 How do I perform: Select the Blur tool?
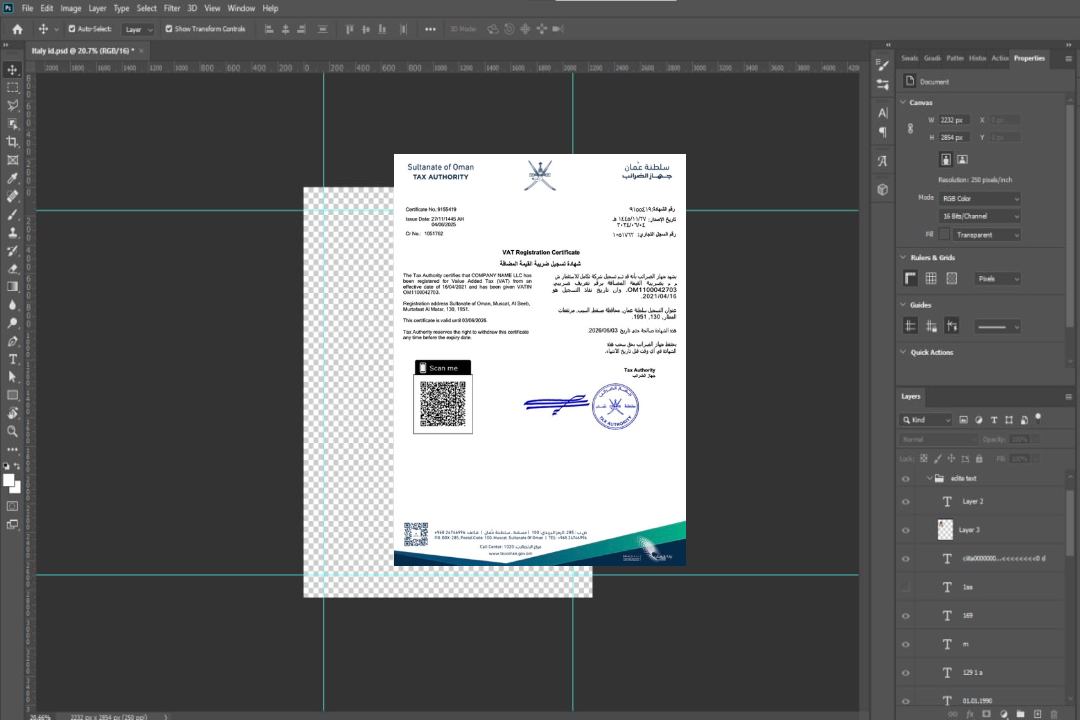[x=12, y=305]
